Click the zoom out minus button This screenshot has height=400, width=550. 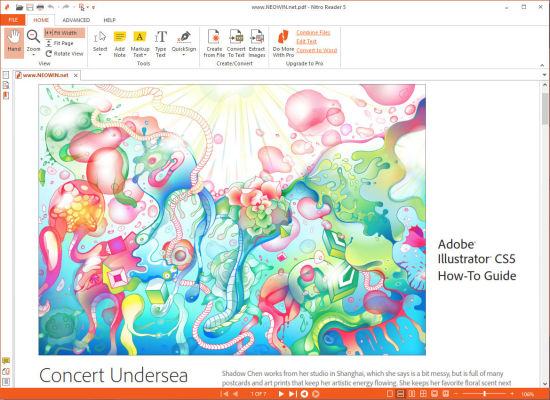click(456, 394)
